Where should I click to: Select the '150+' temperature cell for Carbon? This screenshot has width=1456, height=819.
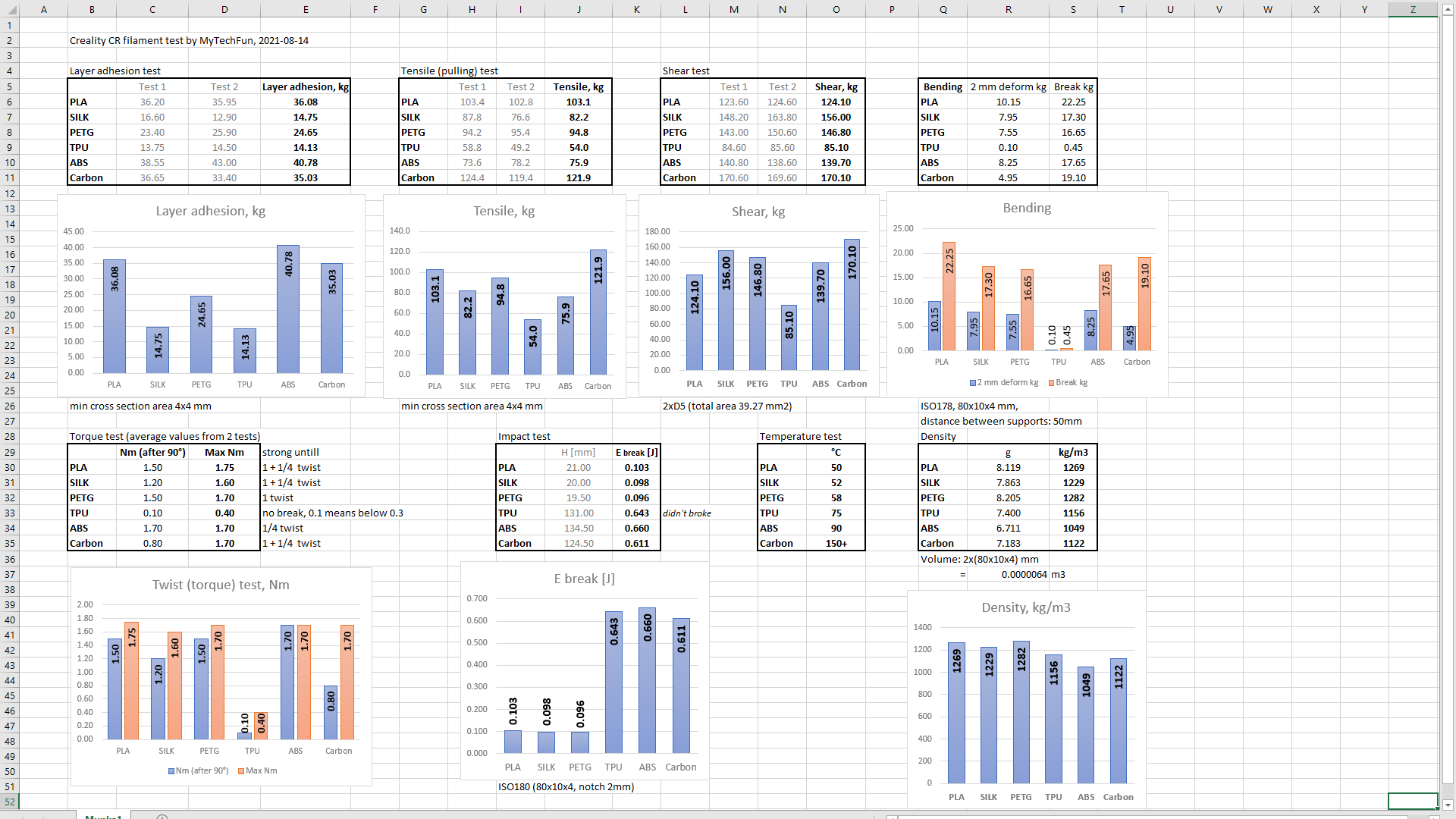tap(836, 544)
